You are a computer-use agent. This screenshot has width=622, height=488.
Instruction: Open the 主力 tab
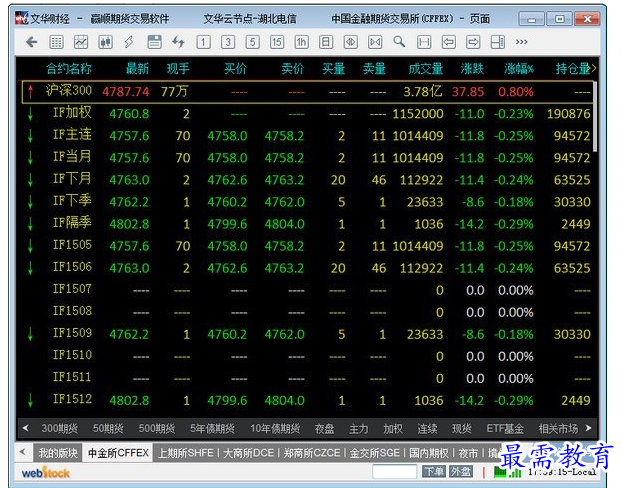click(x=359, y=428)
